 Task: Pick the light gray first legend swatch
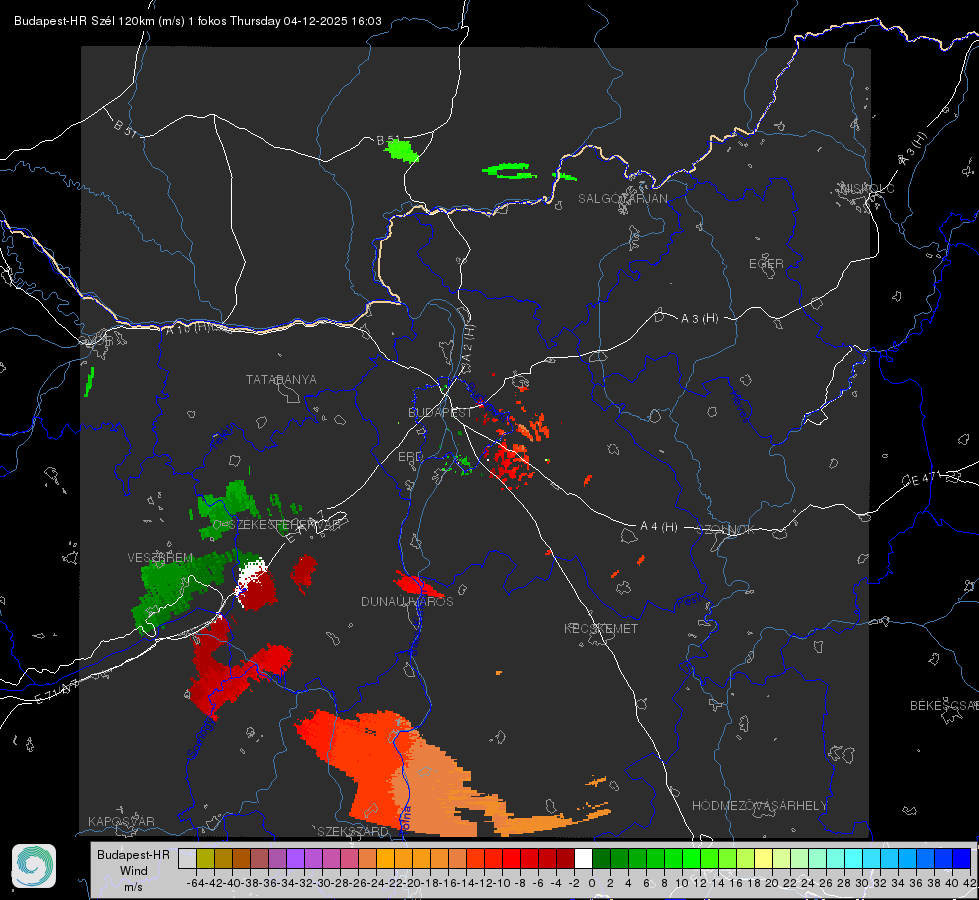pos(187,858)
